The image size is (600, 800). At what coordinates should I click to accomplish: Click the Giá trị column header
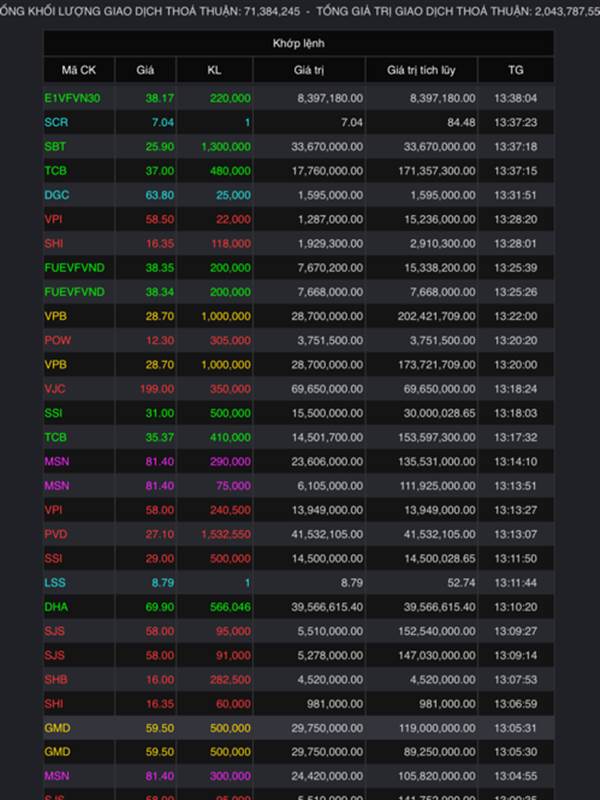pos(309,70)
